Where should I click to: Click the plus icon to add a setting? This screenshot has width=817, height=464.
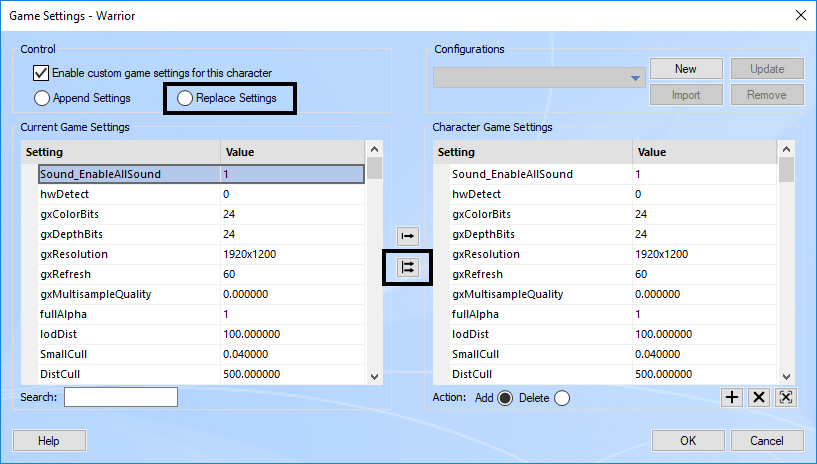click(732, 397)
